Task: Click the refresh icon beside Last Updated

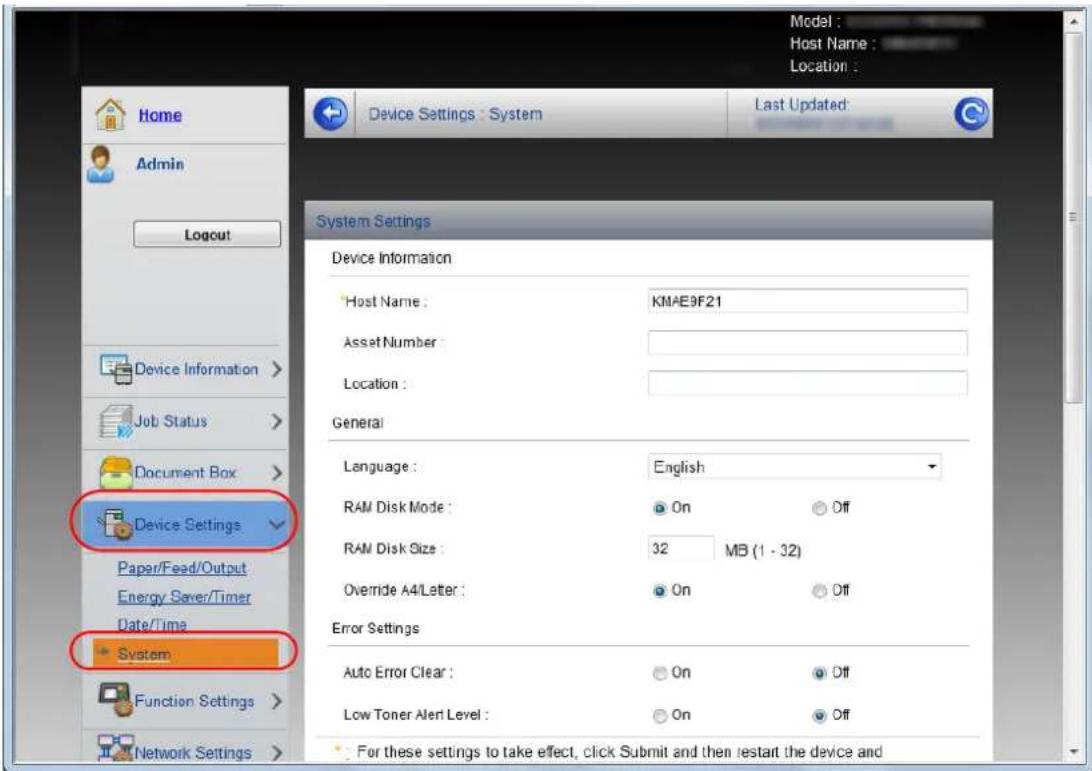Action: point(972,113)
